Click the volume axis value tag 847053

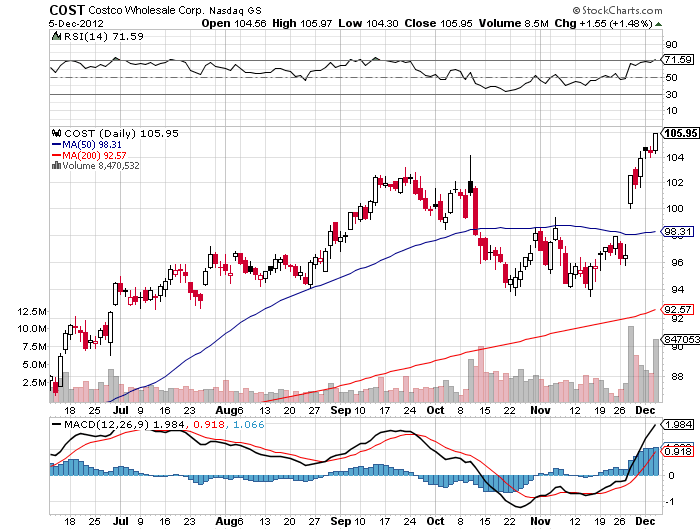pyautogui.click(x=681, y=339)
